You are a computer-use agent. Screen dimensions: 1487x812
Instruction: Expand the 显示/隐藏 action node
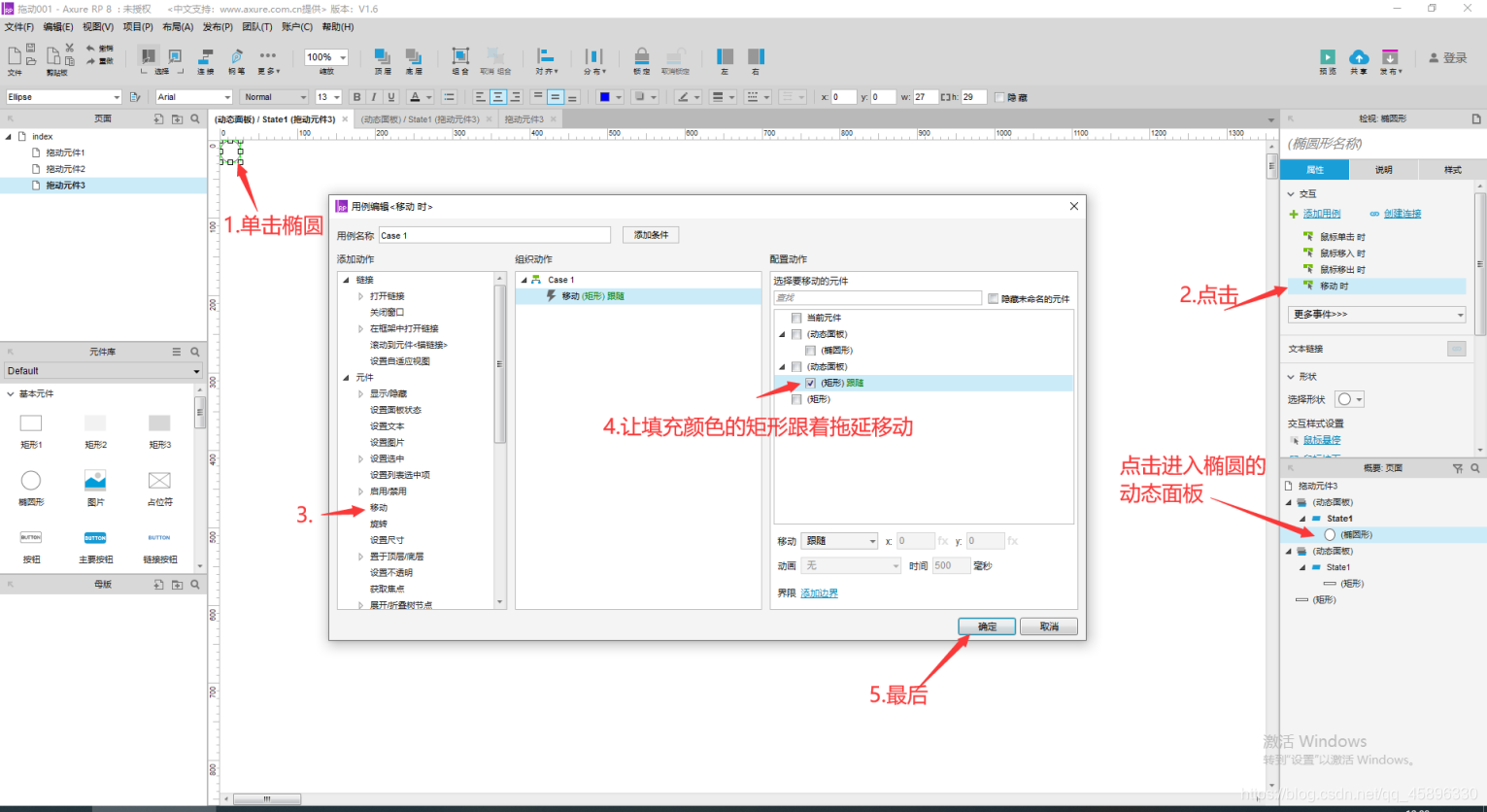click(360, 393)
